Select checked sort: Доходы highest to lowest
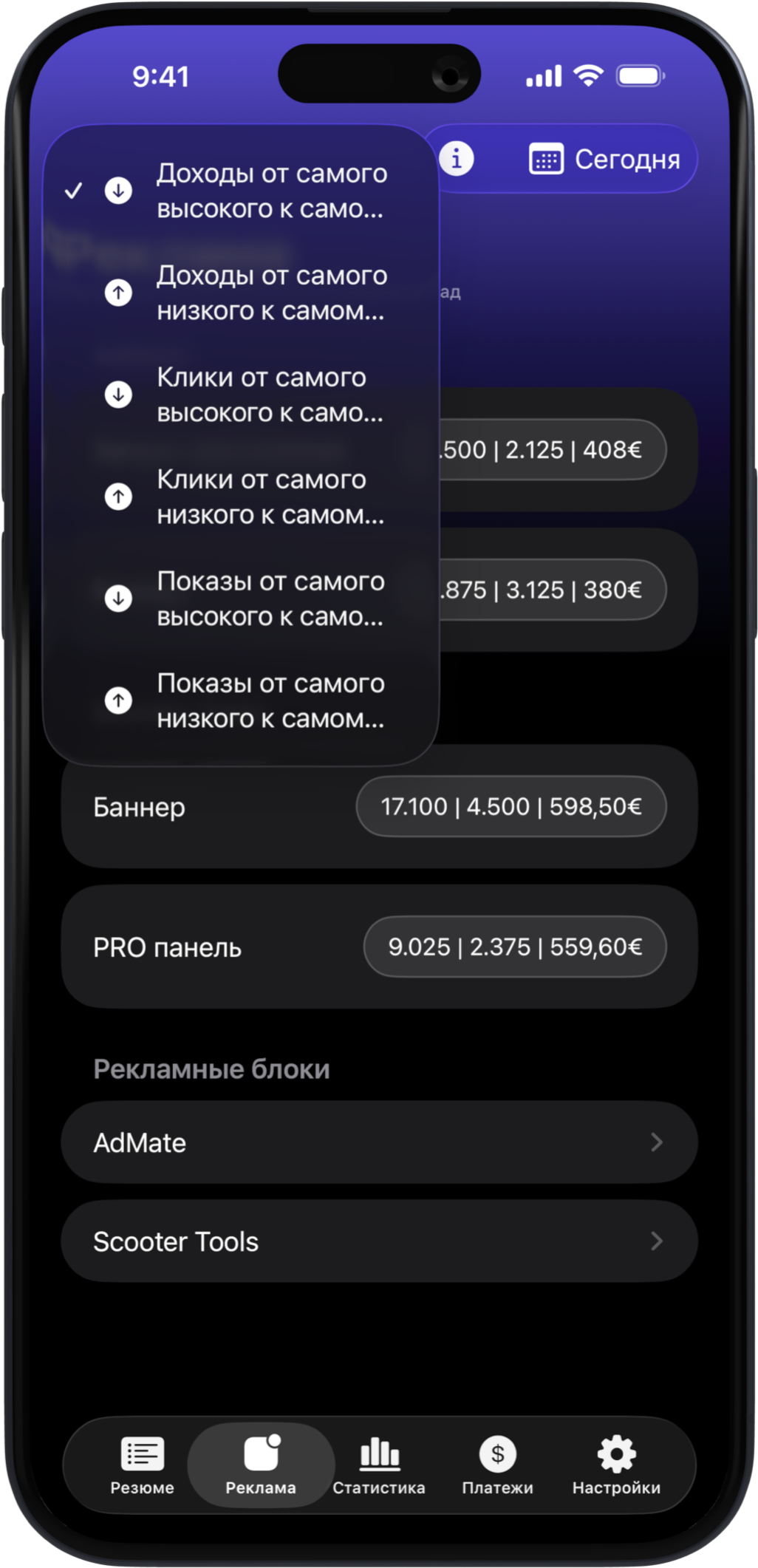 click(270, 191)
